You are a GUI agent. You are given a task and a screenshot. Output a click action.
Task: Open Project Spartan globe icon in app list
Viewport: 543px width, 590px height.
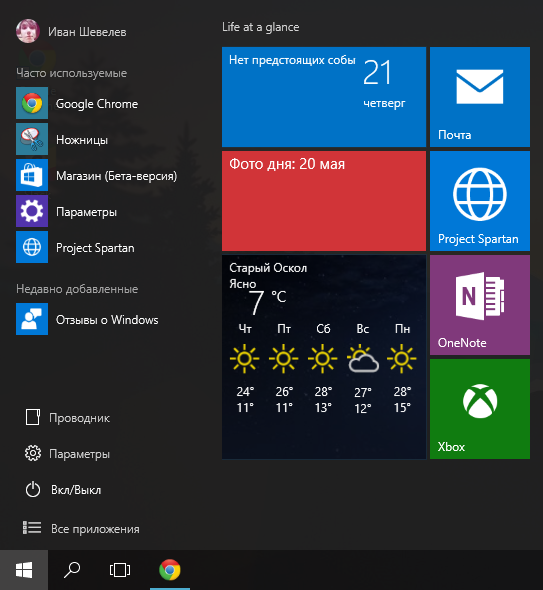[x=32, y=247]
